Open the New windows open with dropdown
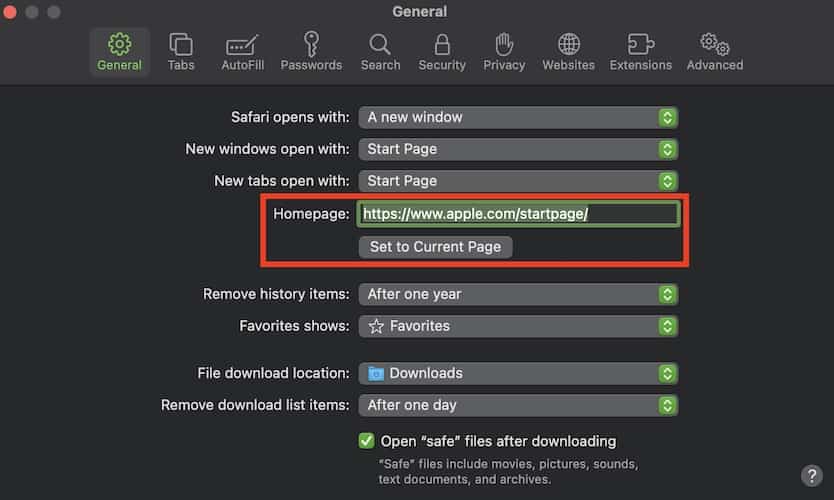Image resolution: width=834 pixels, height=500 pixels. coord(518,149)
